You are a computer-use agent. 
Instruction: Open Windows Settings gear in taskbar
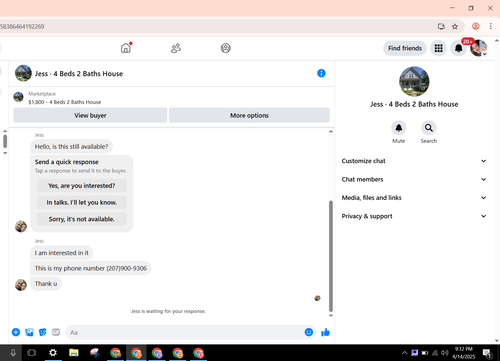pos(53,353)
